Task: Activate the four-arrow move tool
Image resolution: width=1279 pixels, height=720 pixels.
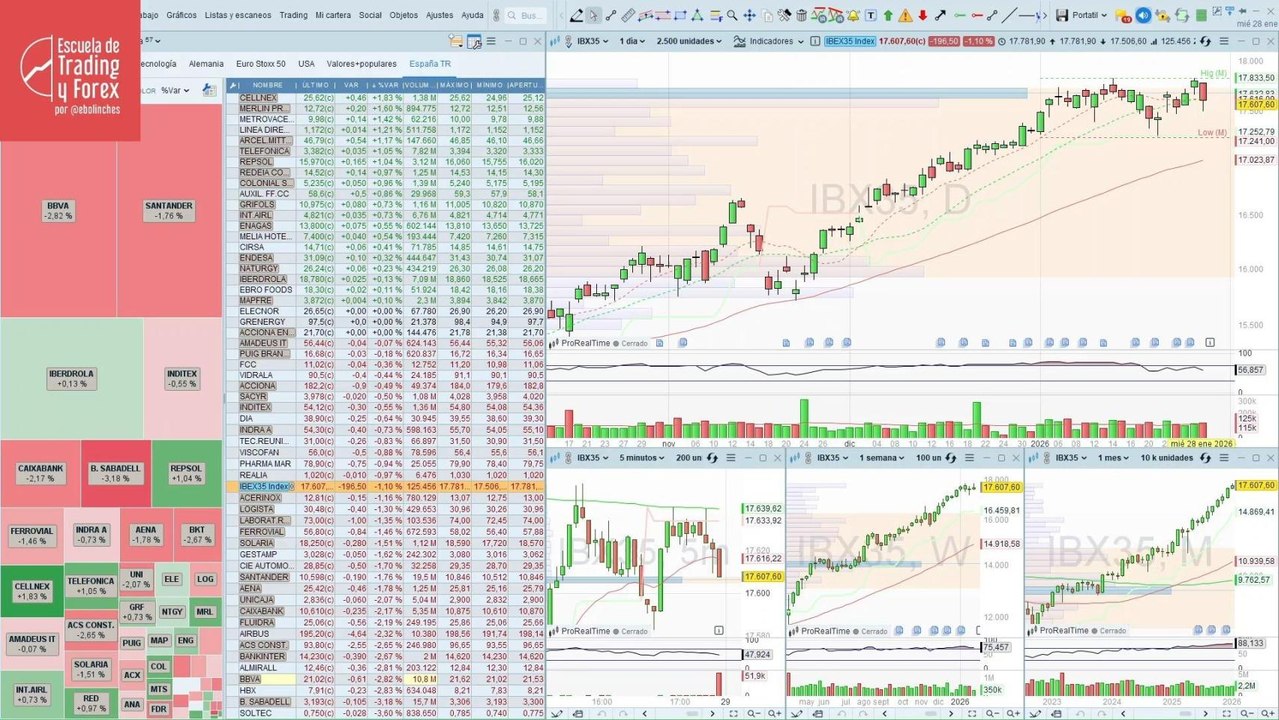Action: pos(749,15)
